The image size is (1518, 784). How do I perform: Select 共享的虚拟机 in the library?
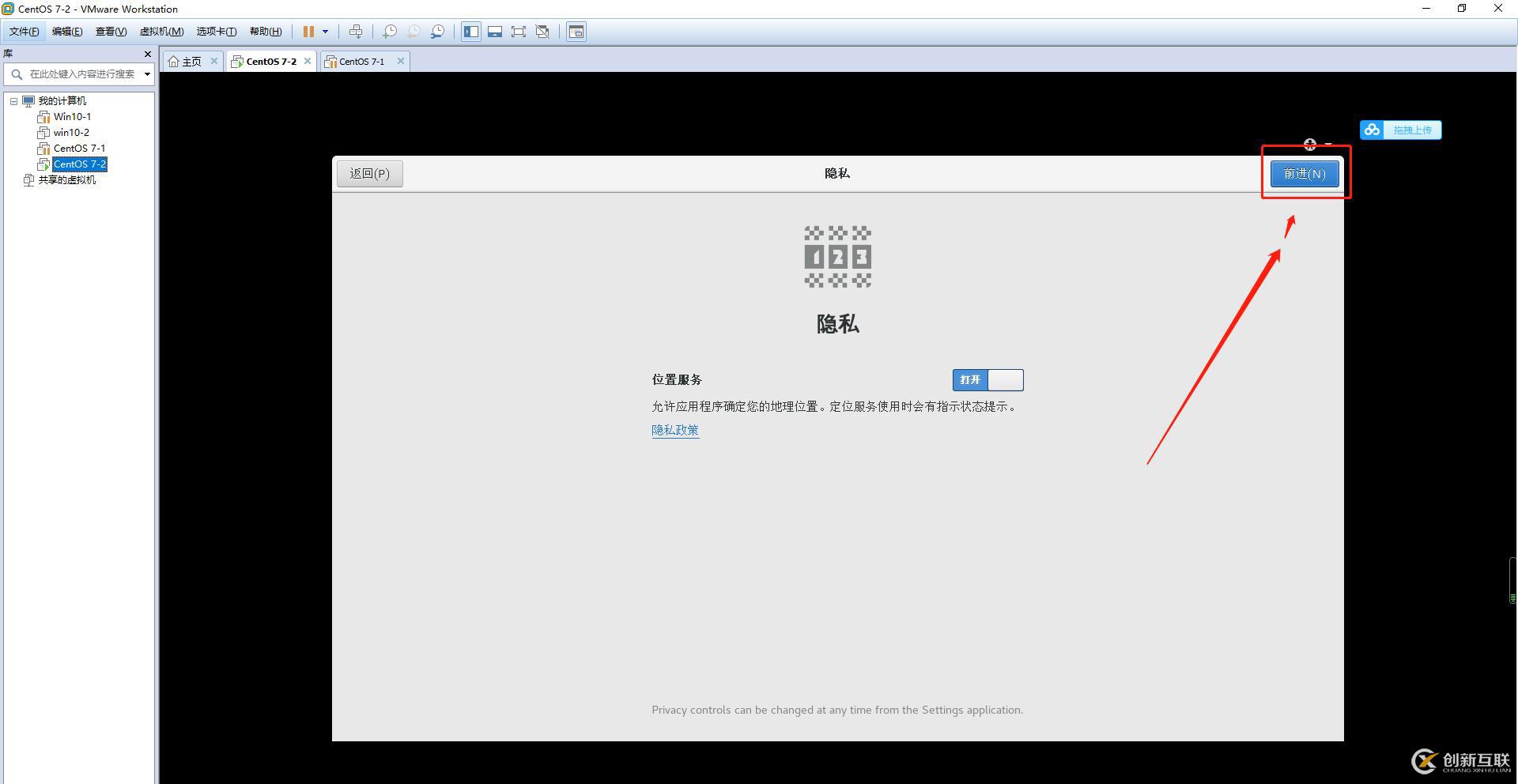67,180
